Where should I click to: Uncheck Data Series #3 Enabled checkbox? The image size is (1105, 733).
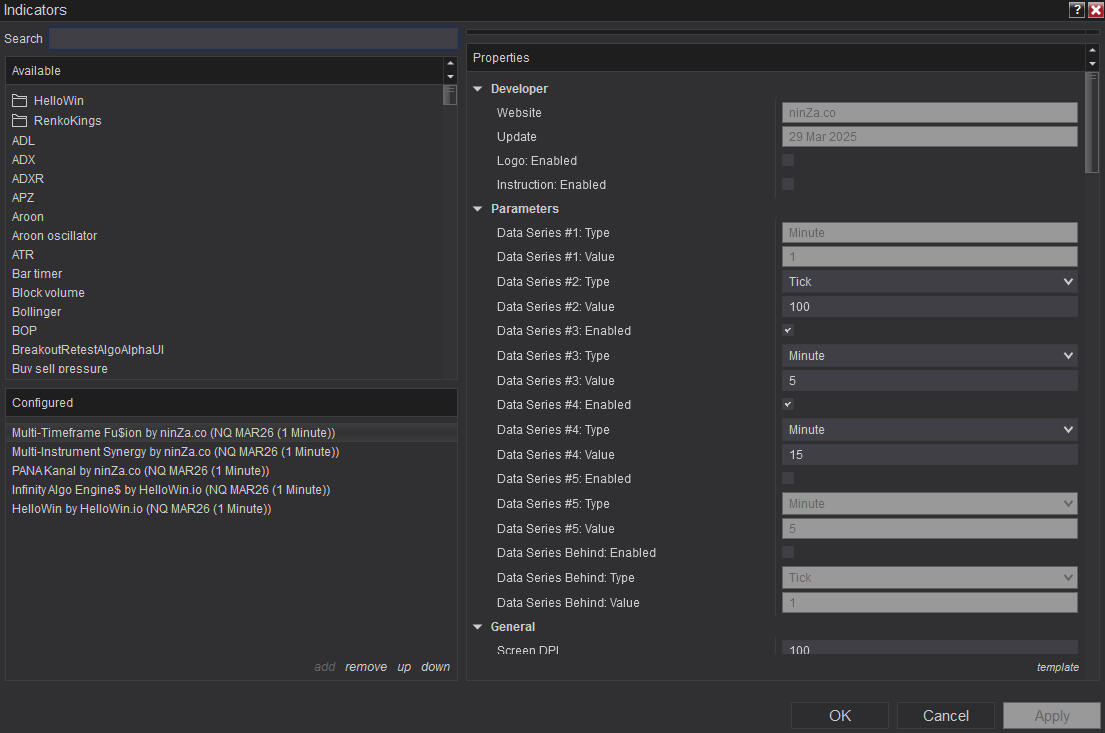pyautogui.click(x=788, y=331)
